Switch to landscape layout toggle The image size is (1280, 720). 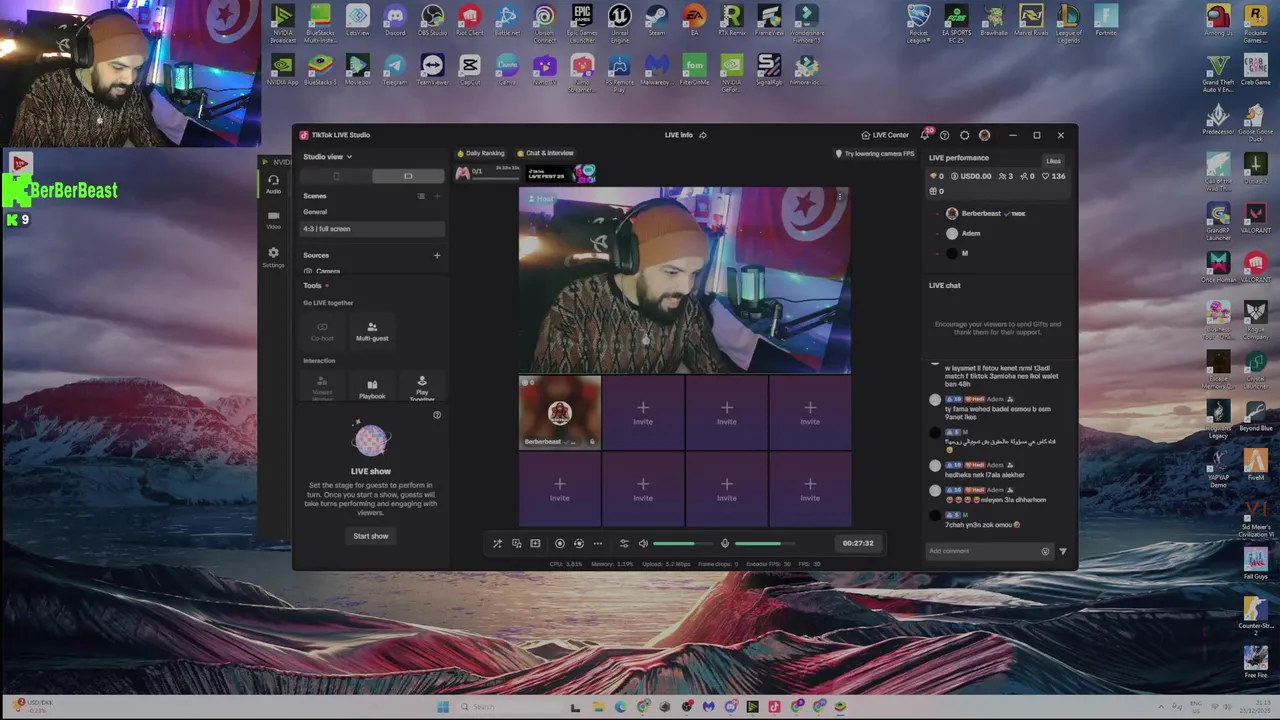tap(408, 176)
